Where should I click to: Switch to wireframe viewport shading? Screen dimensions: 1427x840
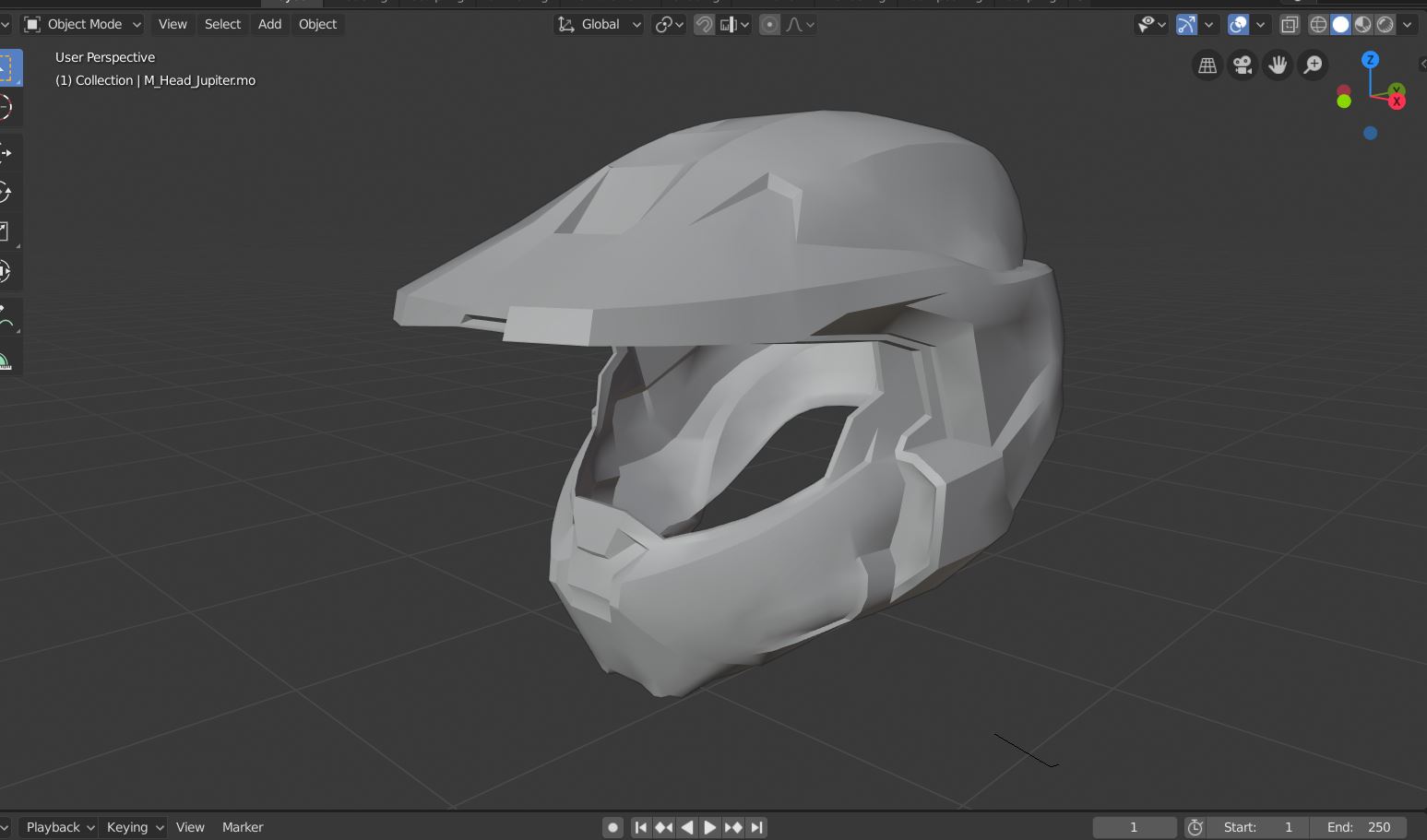(1319, 25)
